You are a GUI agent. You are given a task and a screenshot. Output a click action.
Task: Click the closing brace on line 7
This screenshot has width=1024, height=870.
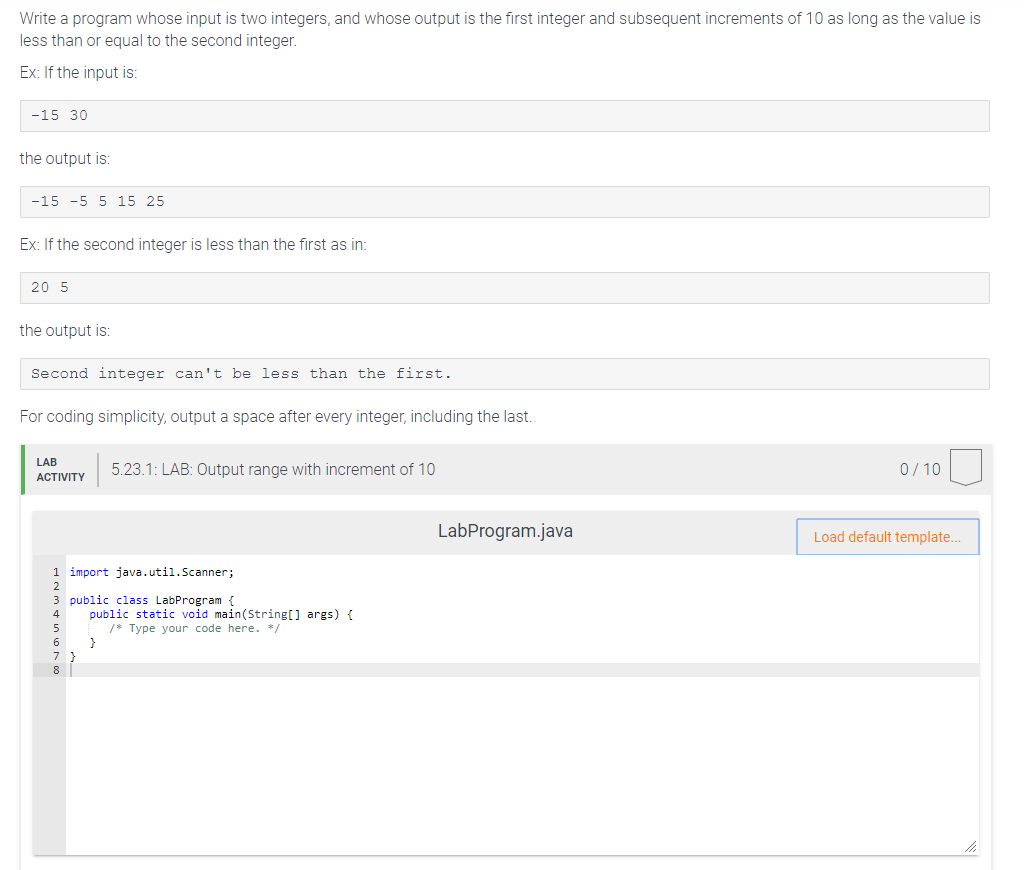tap(72, 655)
